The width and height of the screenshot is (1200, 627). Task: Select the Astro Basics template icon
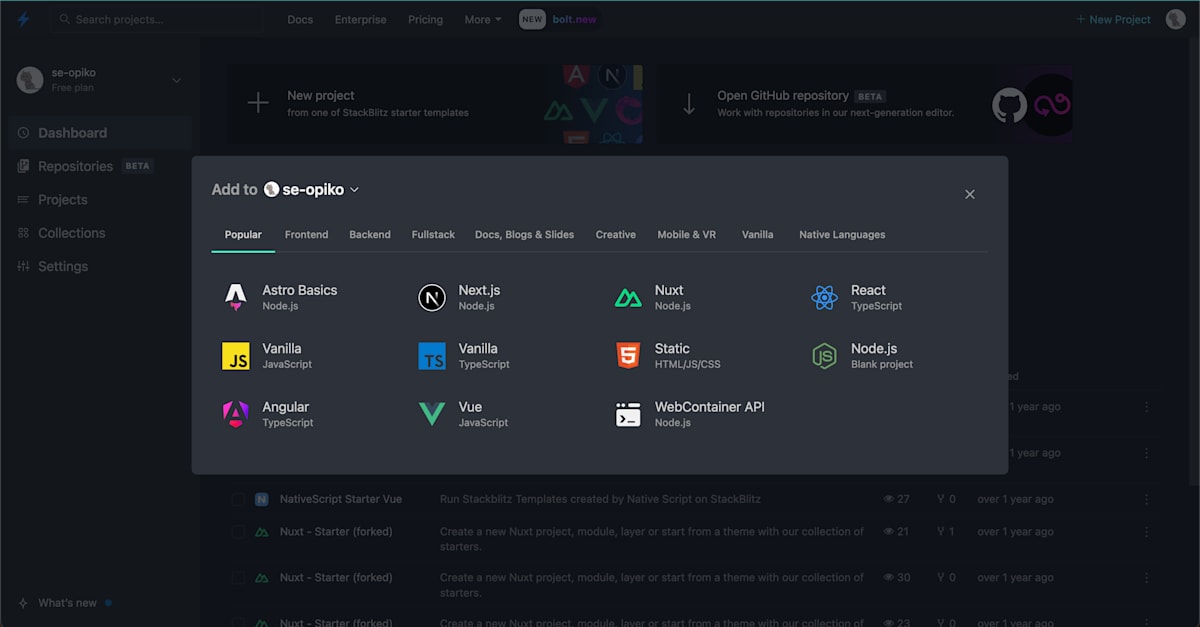[236, 297]
